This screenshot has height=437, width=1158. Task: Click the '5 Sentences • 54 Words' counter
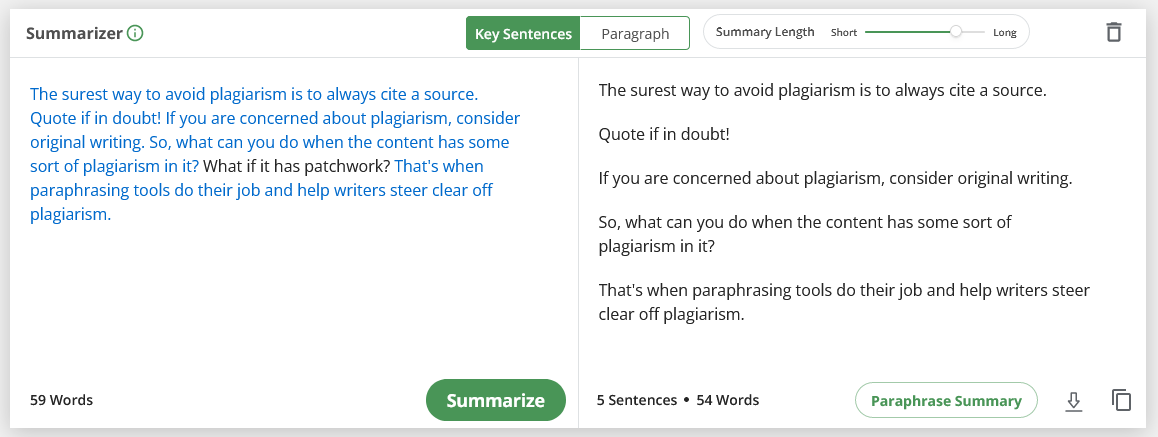(677, 400)
